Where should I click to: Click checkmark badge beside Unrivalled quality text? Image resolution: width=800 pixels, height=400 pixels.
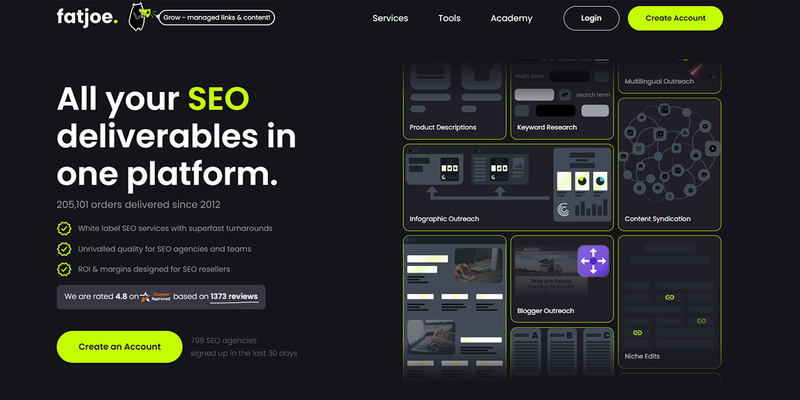coord(64,249)
